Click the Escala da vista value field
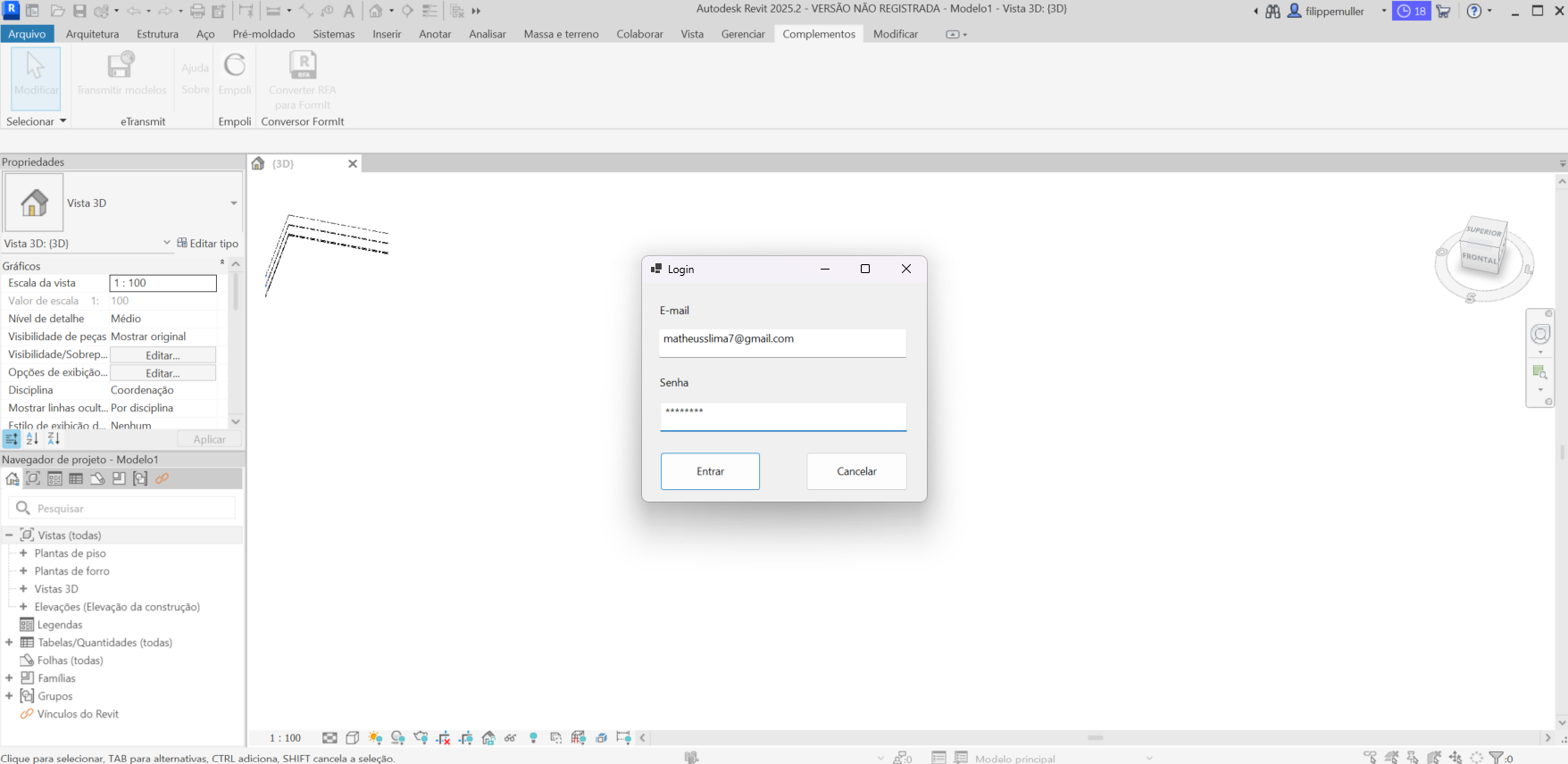Viewport: 1568px width, 764px height. pos(163,283)
